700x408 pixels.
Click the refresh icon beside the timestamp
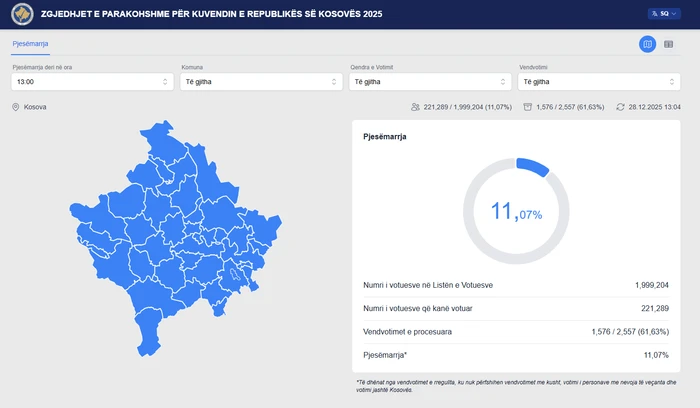(620, 106)
